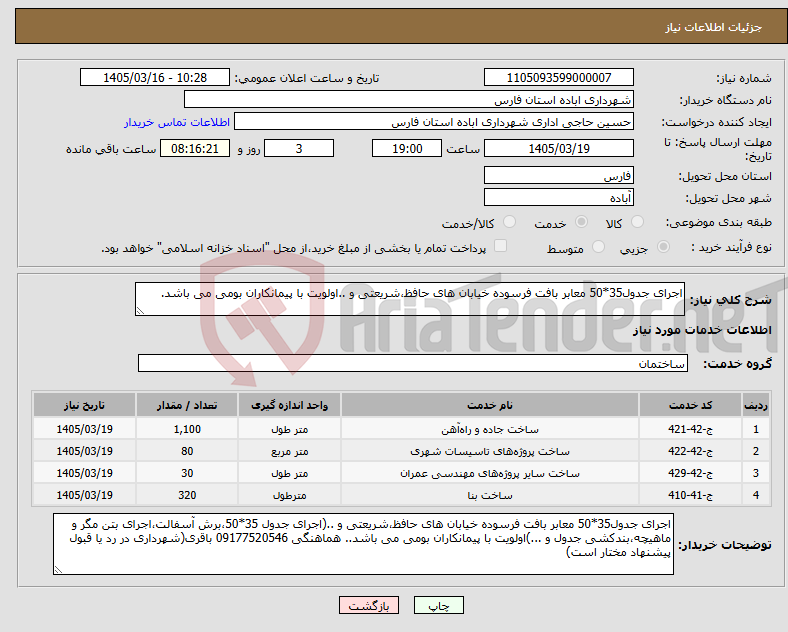
Task: Click the نام خدمت column header
Action: [489, 405]
